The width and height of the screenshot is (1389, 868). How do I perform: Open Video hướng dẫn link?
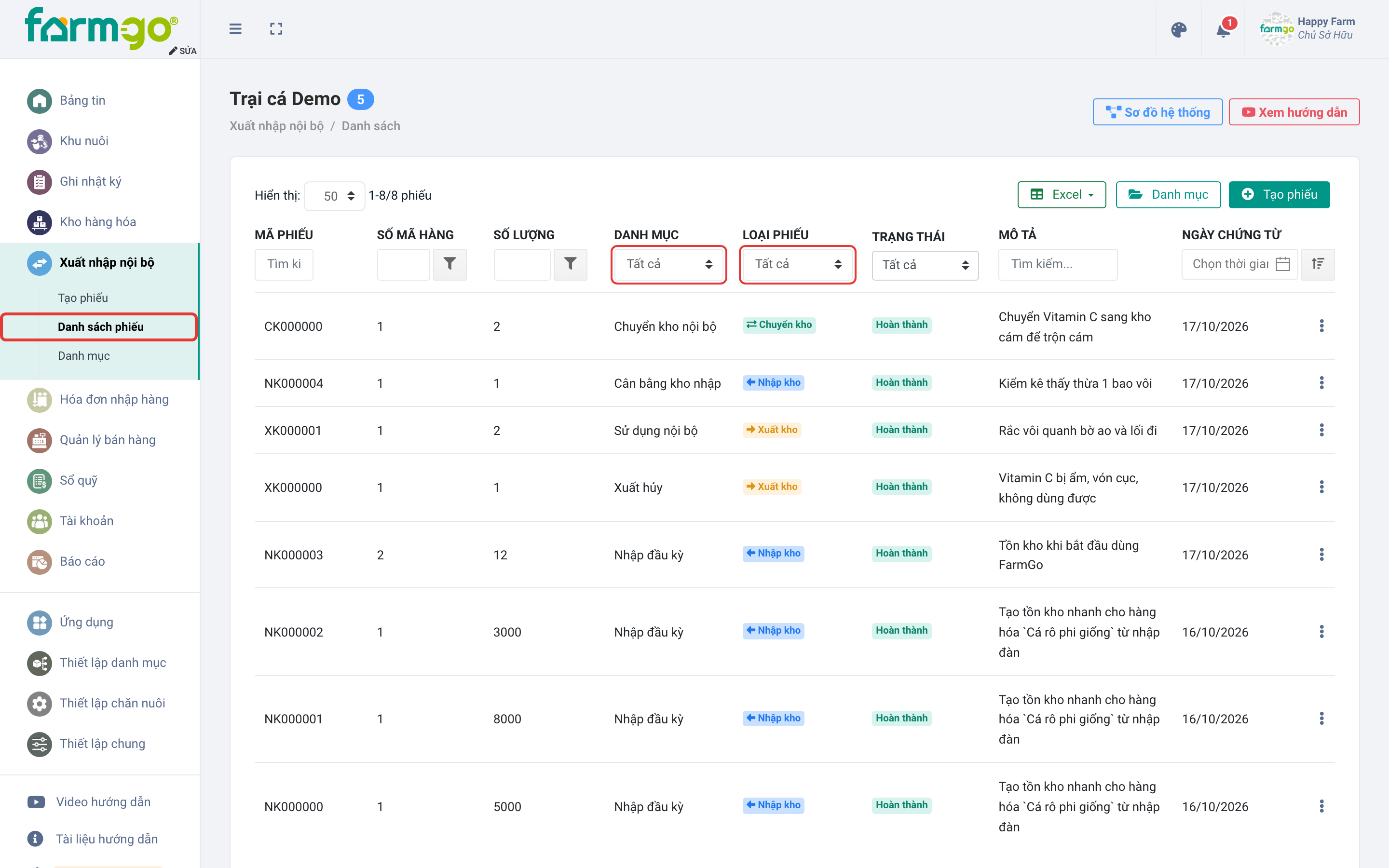(103, 802)
